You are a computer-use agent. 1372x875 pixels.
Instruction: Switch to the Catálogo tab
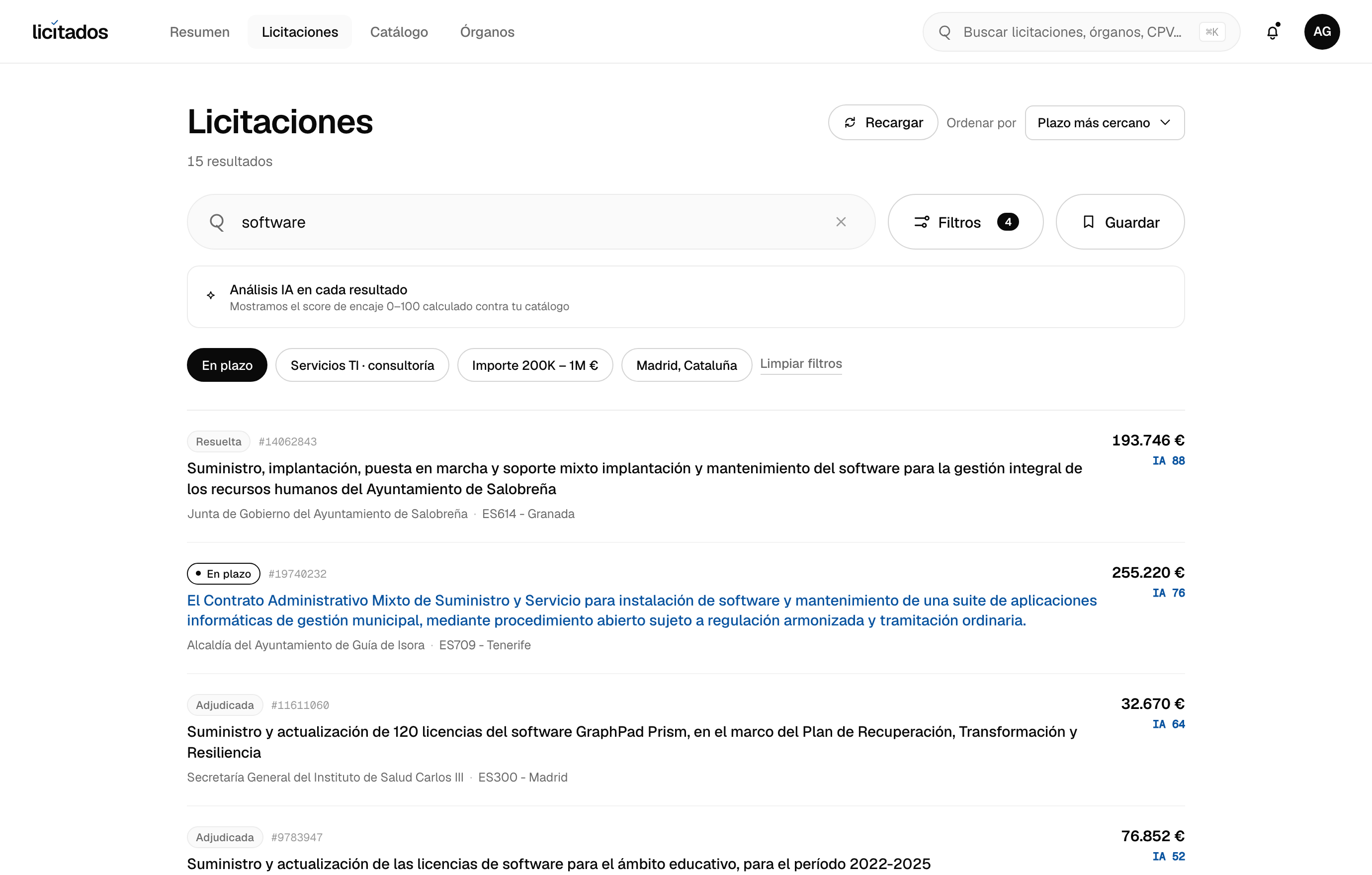click(x=399, y=32)
